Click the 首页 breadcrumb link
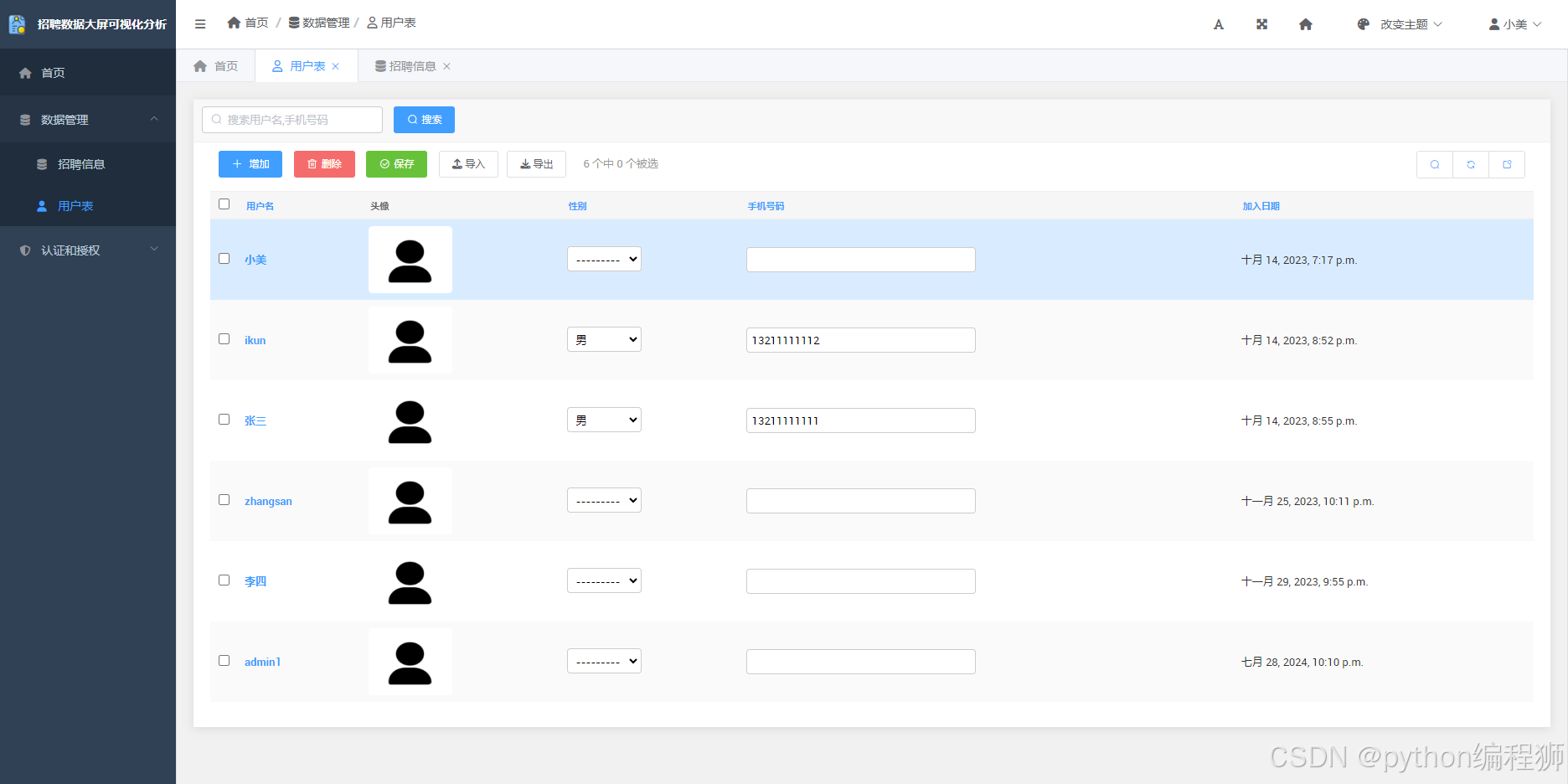 (248, 23)
